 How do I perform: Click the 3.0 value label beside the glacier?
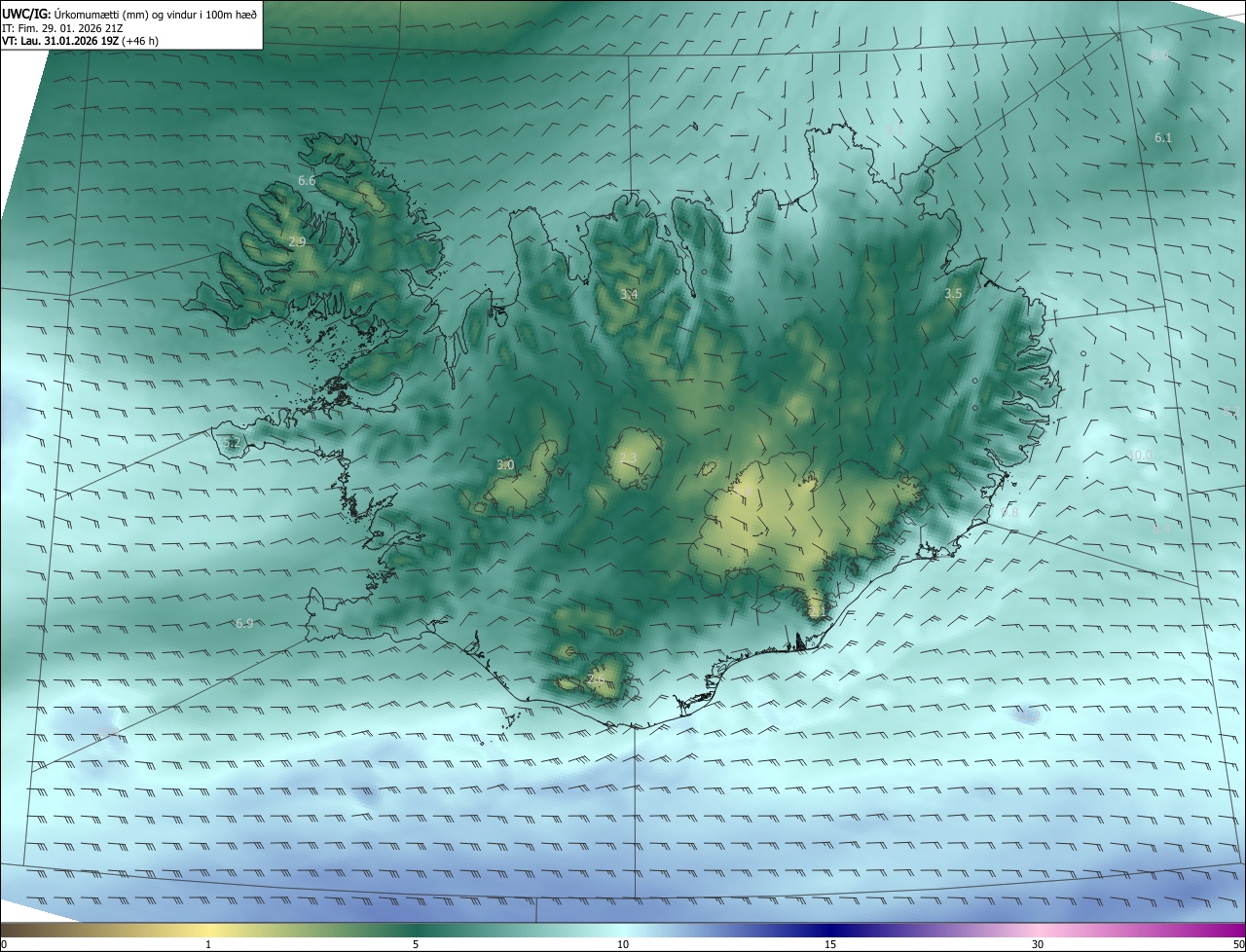(x=505, y=465)
